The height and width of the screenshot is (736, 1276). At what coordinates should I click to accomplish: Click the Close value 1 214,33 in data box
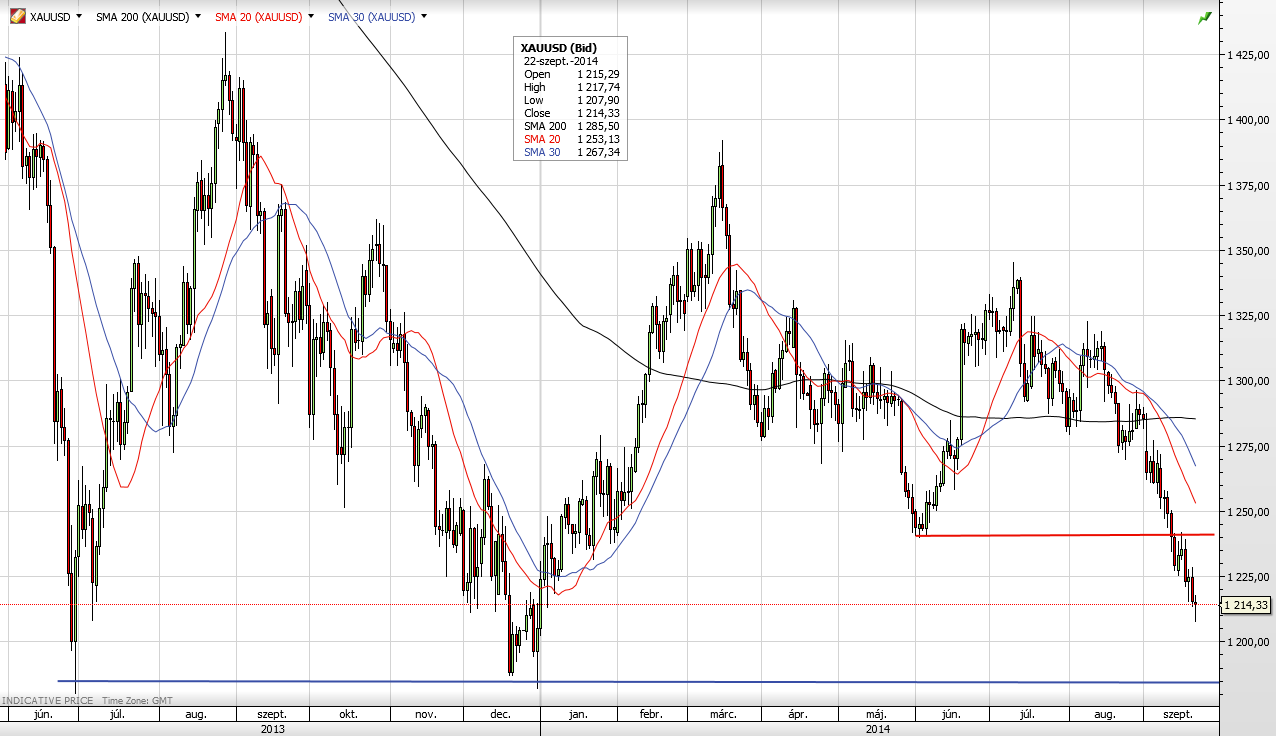pyautogui.click(x=598, y=113)
